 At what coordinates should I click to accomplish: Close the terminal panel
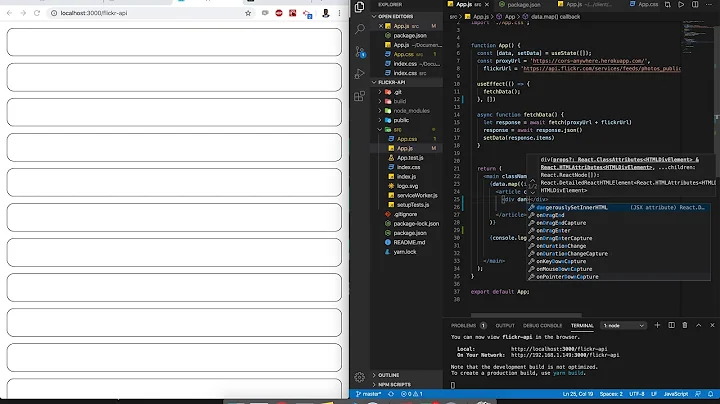coord(712,325)
